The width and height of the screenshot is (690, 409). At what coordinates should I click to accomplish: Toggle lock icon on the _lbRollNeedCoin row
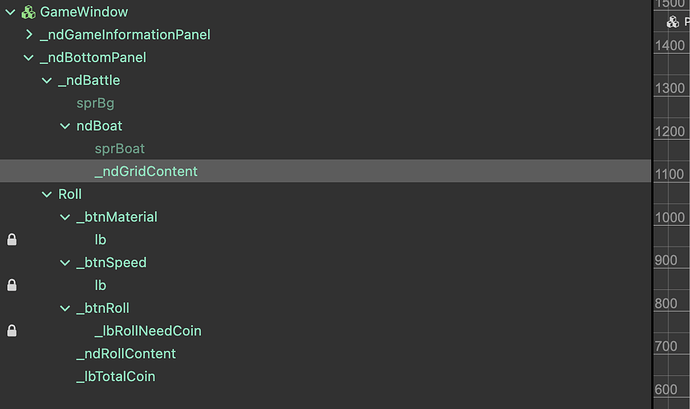pos(12,331)
